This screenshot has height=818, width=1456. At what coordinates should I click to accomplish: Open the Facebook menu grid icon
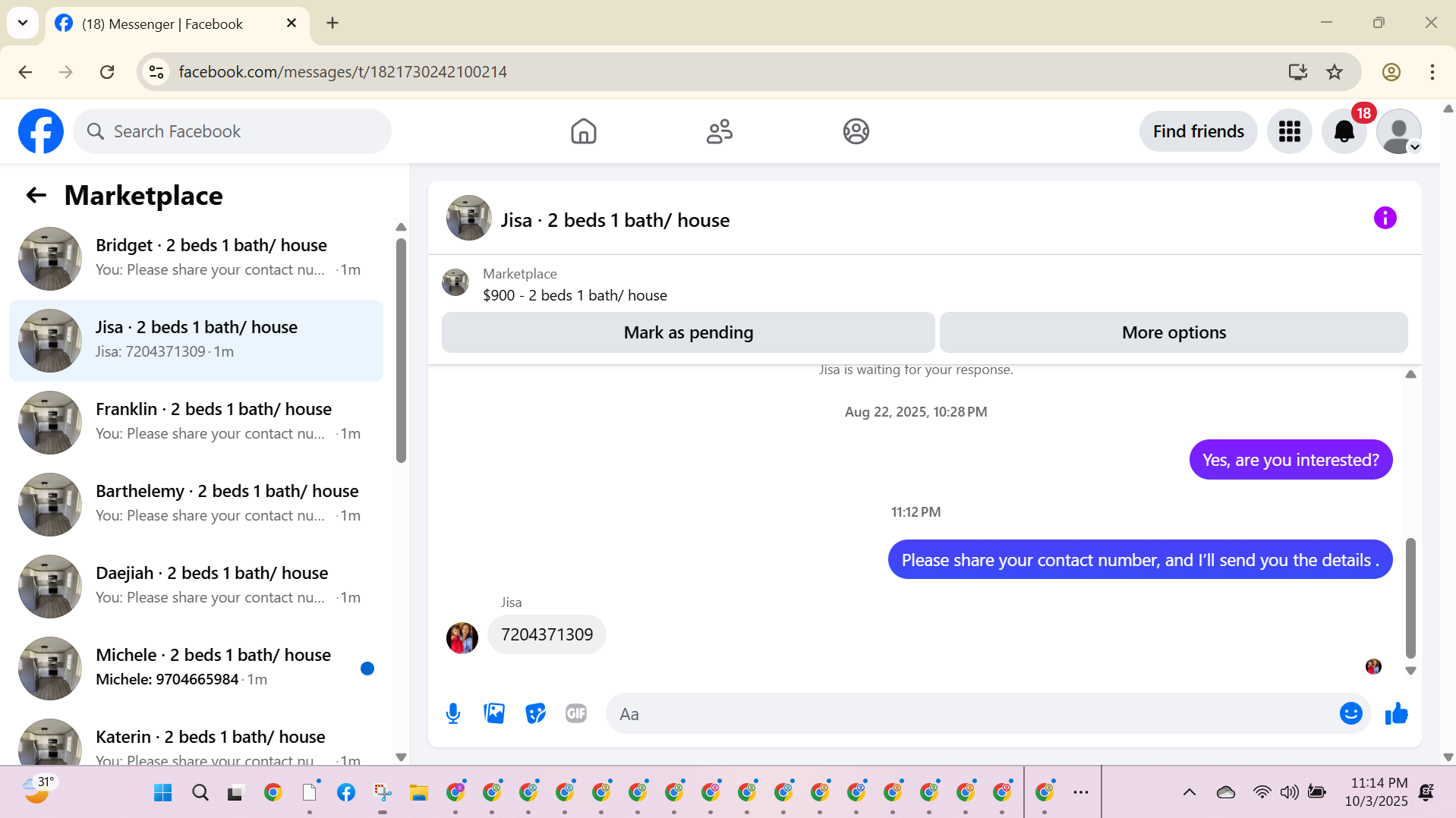(x=1289, y=131)
